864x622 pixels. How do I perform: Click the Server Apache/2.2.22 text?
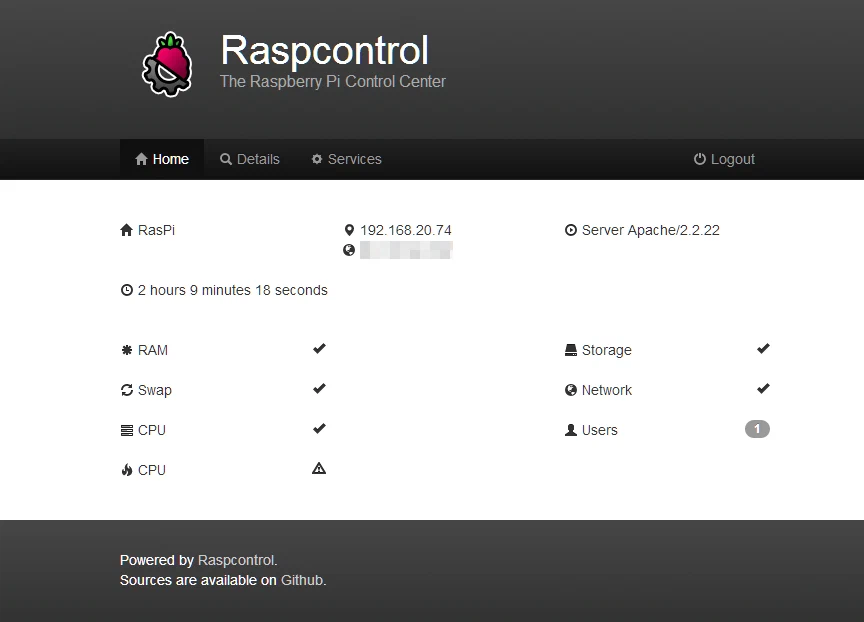pyautogui.click(x=651, y=230)
